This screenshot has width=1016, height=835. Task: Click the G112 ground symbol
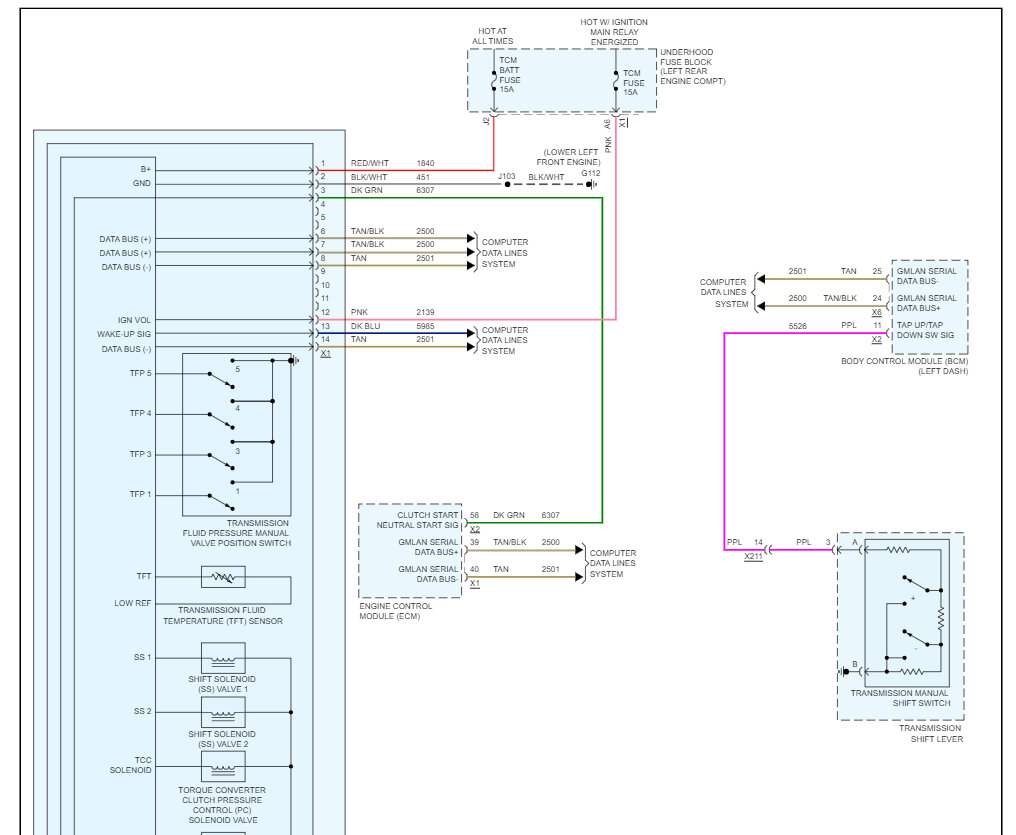click(591, 185)
